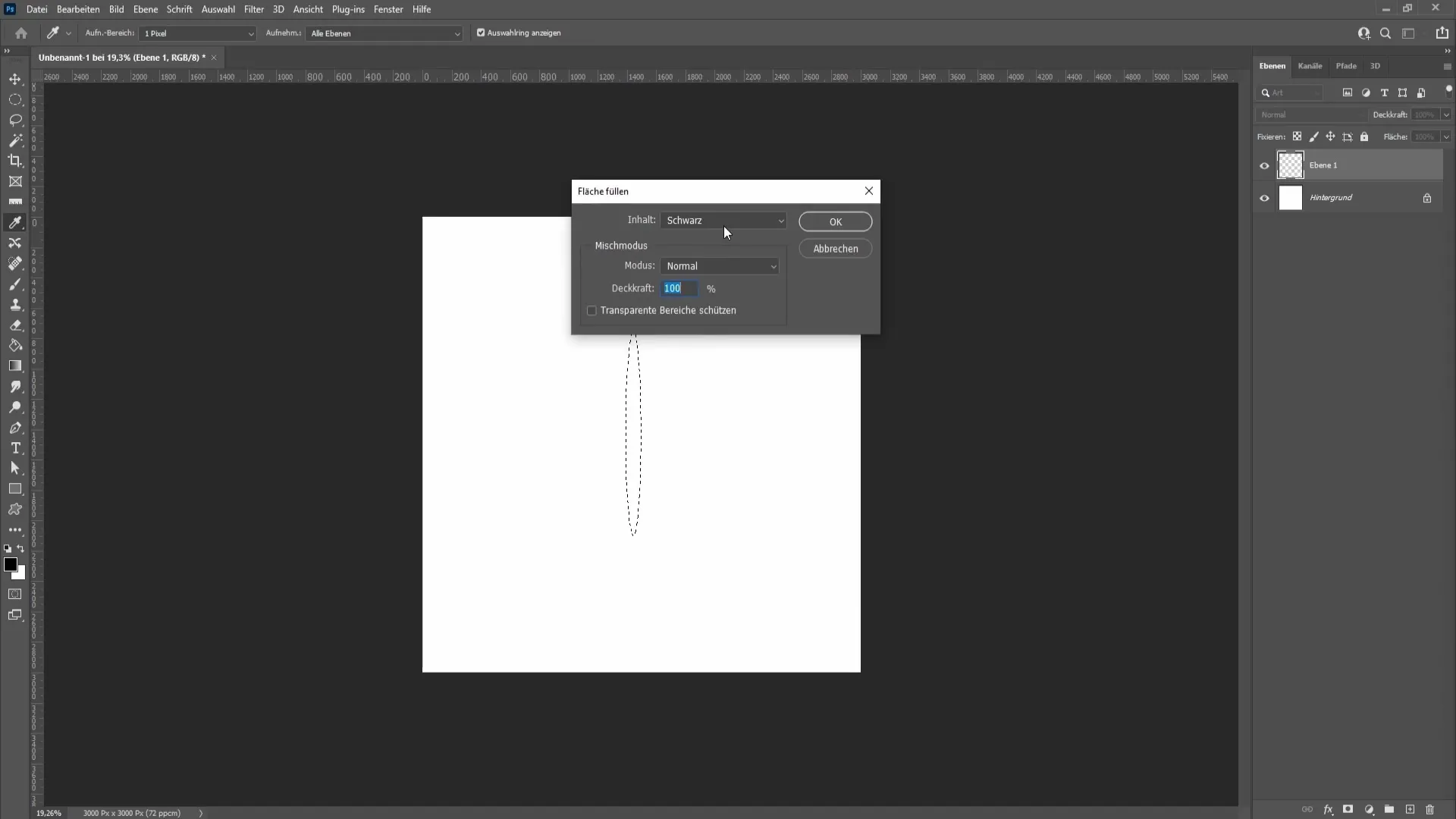Select the Eraser tool
Viewport: 1456px width, 819px height.
15,325
